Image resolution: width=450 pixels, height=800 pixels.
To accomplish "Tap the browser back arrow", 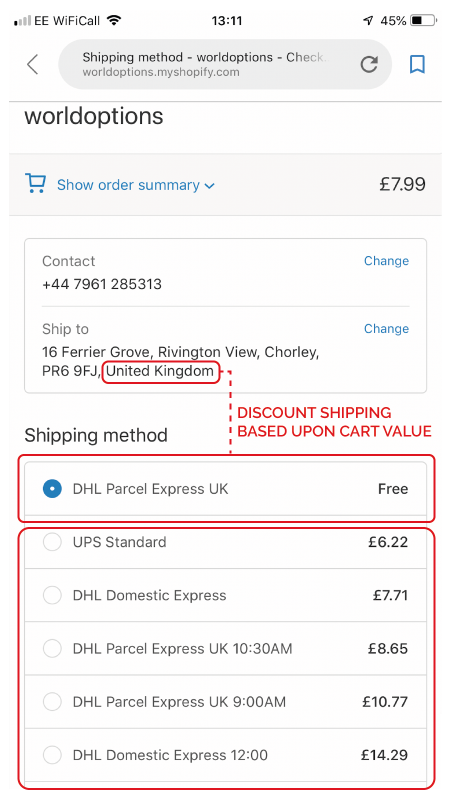I will pyautogui.click(x=33, y=65).
